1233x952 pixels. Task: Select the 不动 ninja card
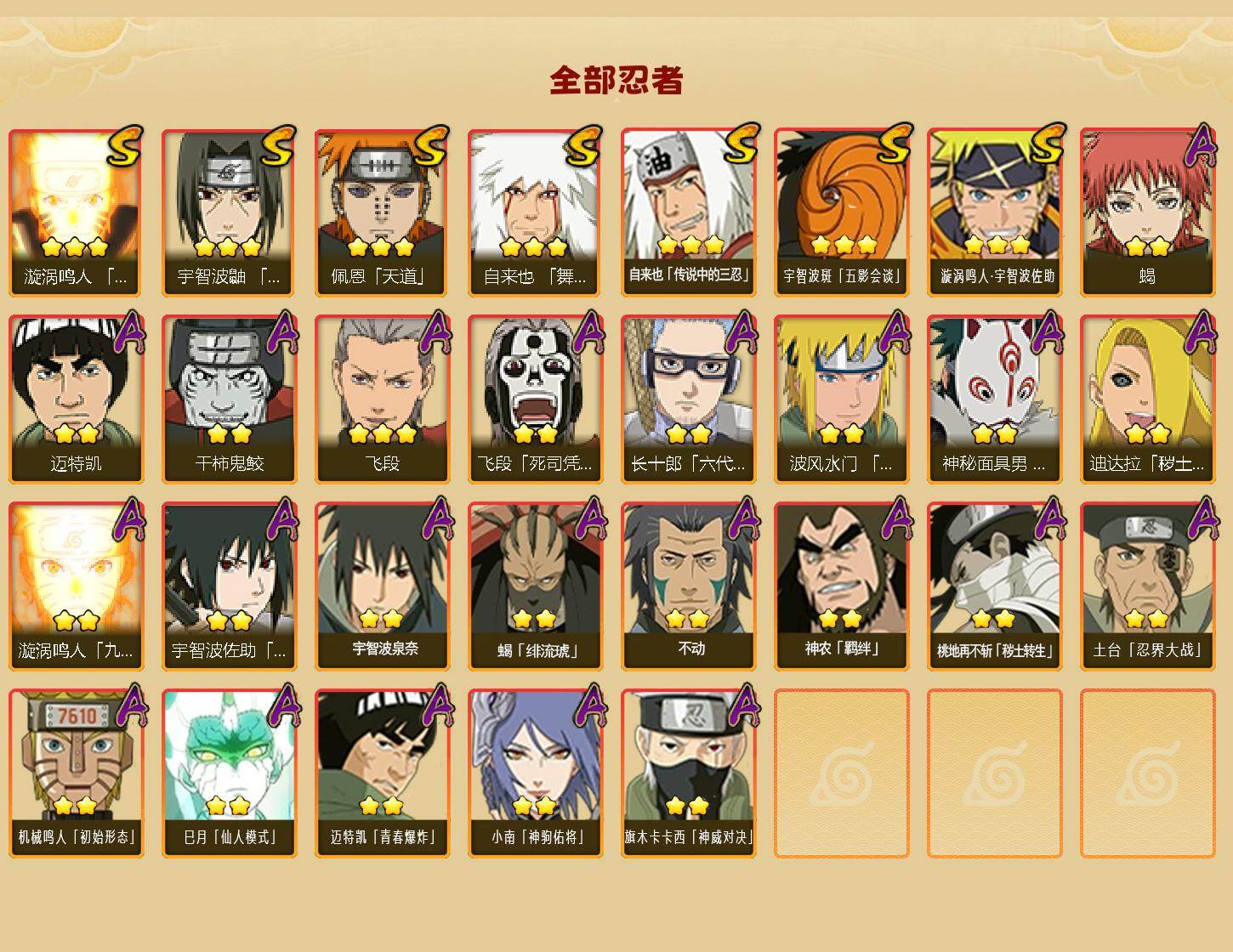pos(688,586)
